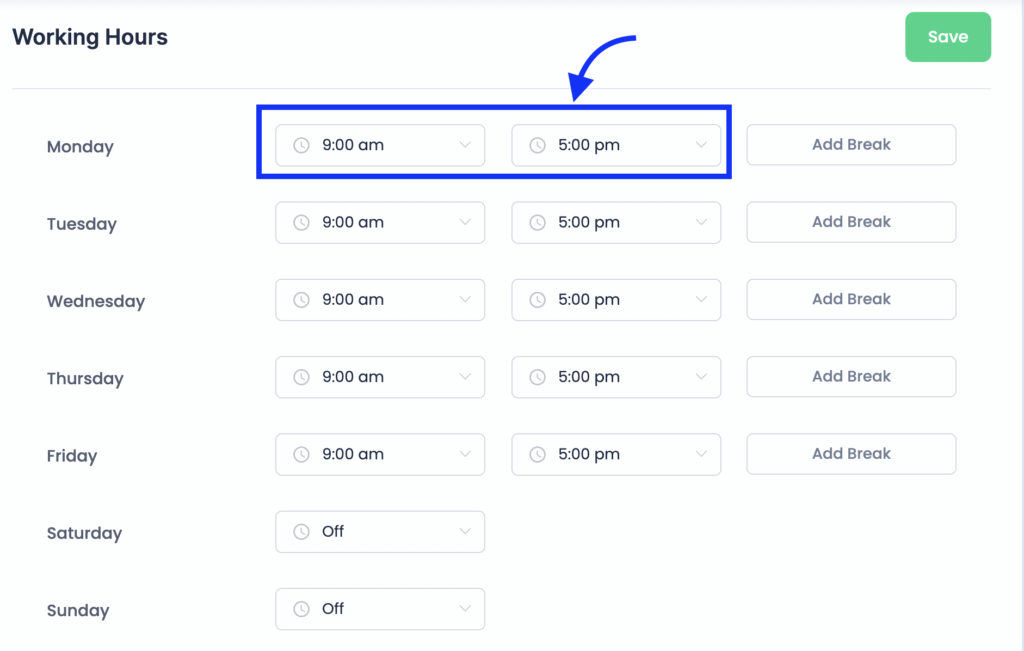1024x651 pixels.
Task: Click the clock icon in Monday's start time
Action: (301, 145)
